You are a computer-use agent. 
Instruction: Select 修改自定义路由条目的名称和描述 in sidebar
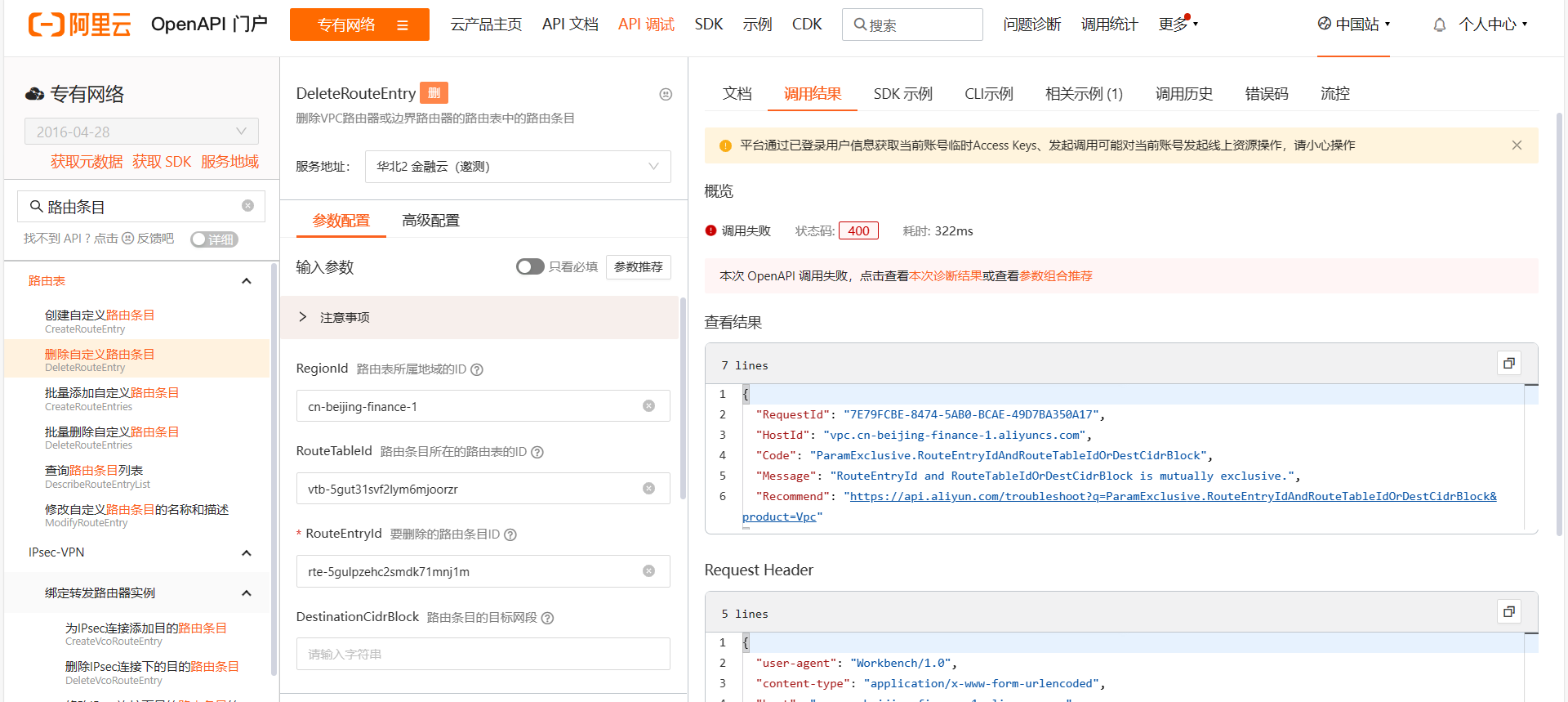point(136,515)
